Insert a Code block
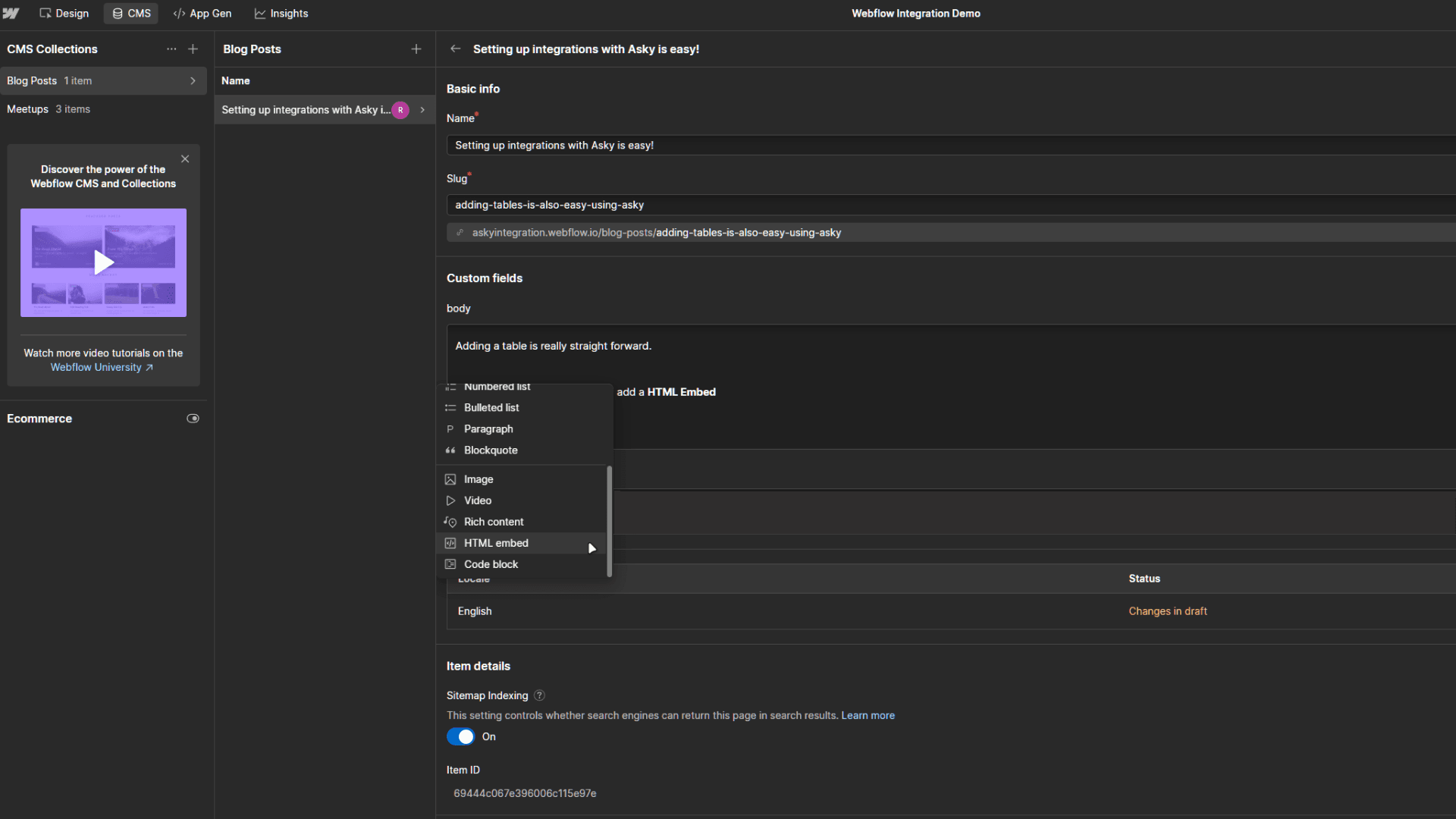 (522, 564)
